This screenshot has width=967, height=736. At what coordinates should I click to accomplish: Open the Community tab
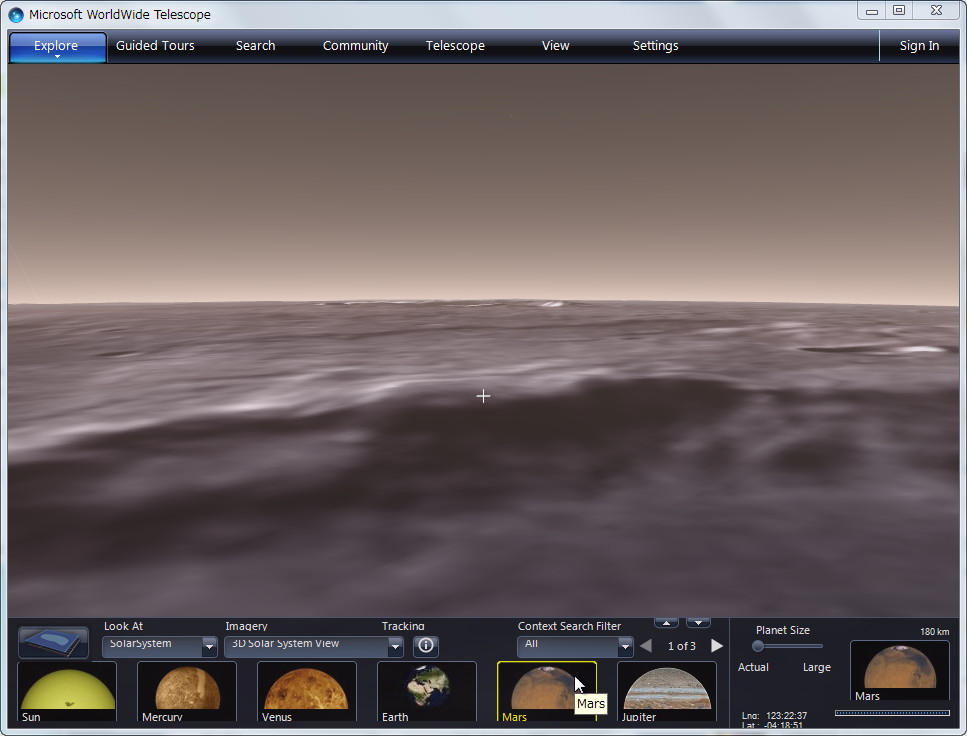tap(355, 46)
